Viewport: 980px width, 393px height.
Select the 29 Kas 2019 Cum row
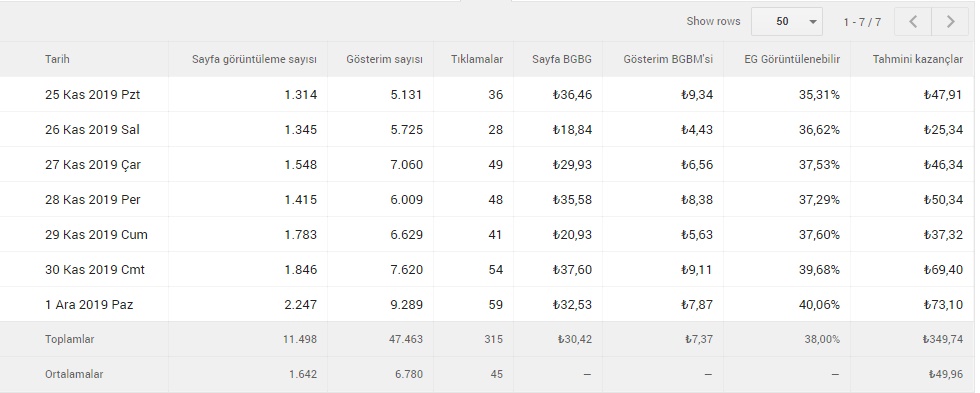click(x=488, y=235)
